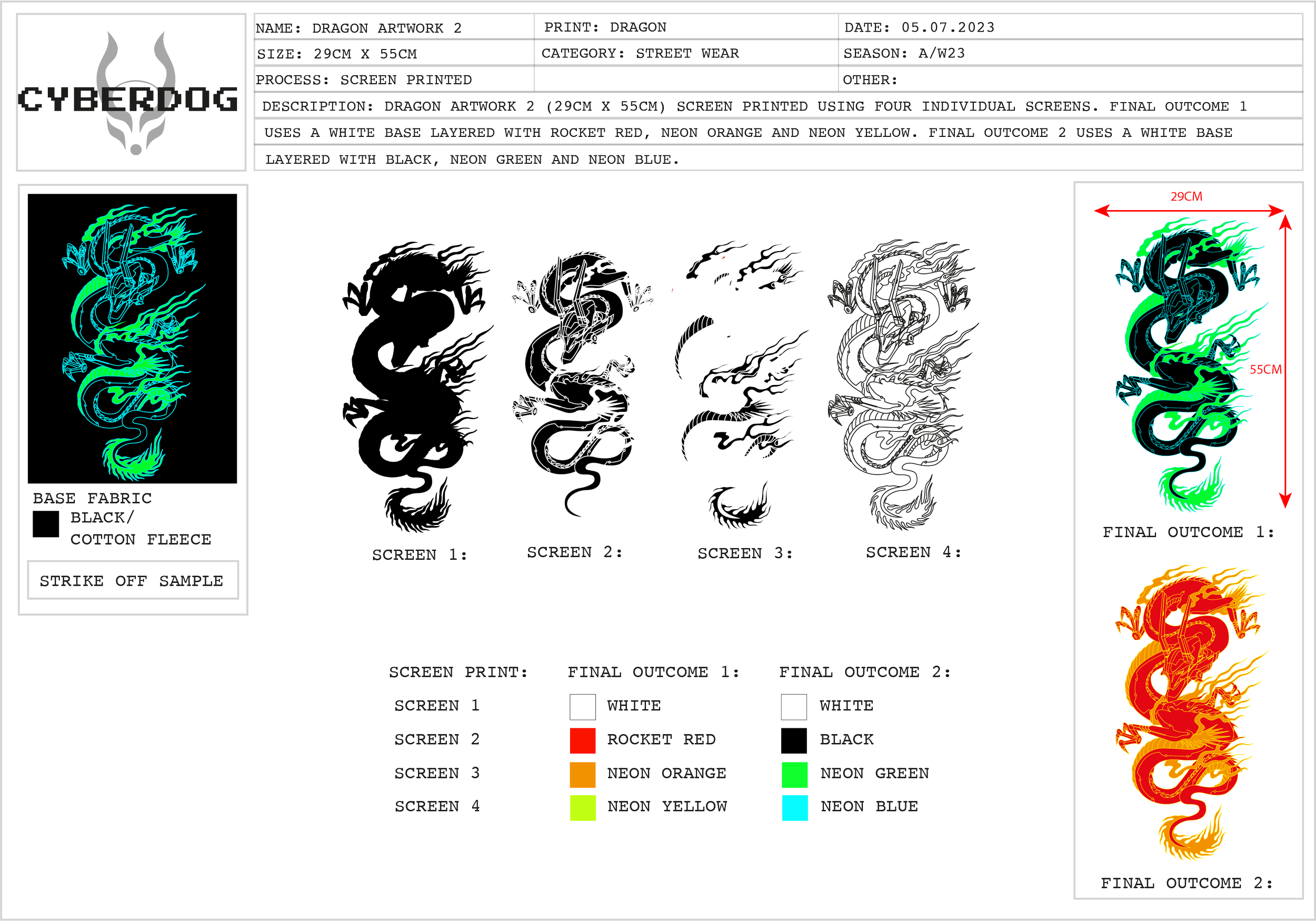Click the 'FINAL OUTCOME 1:' legend heading

653,671
